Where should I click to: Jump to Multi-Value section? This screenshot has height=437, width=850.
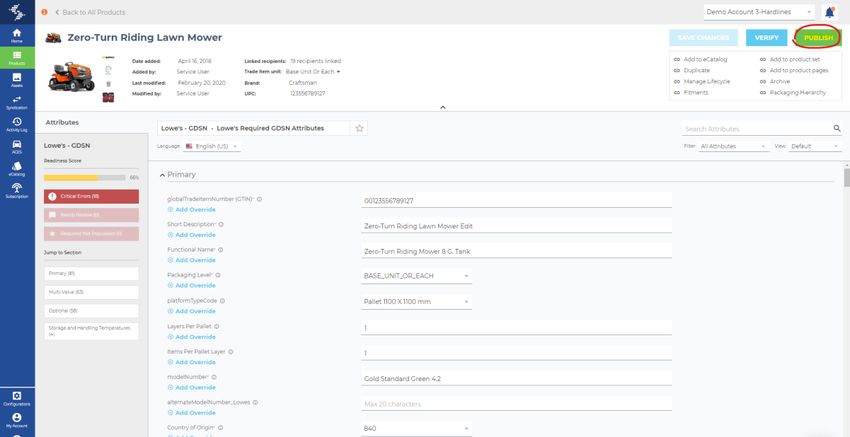tap(91, 292)
